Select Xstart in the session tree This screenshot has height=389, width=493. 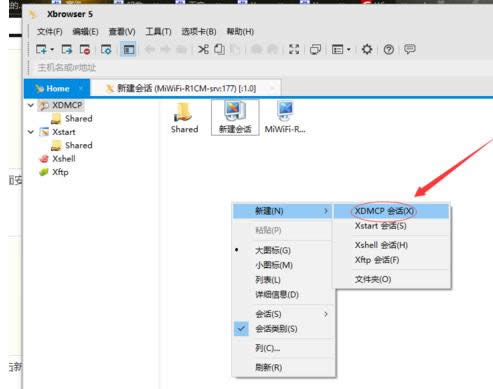click(64, 132)
